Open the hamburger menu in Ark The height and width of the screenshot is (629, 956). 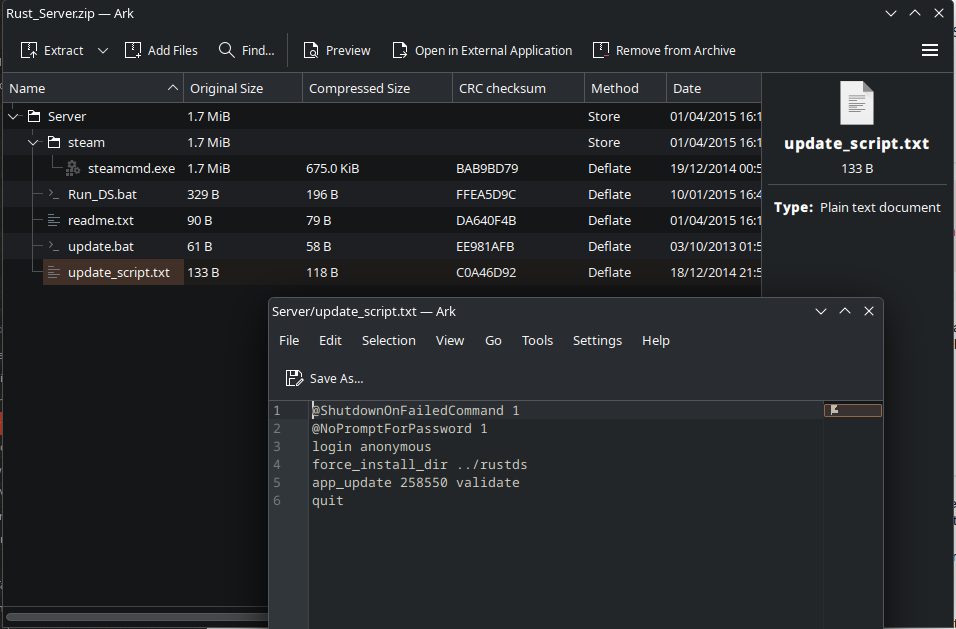pyautogui.click(x=930, y=51)
